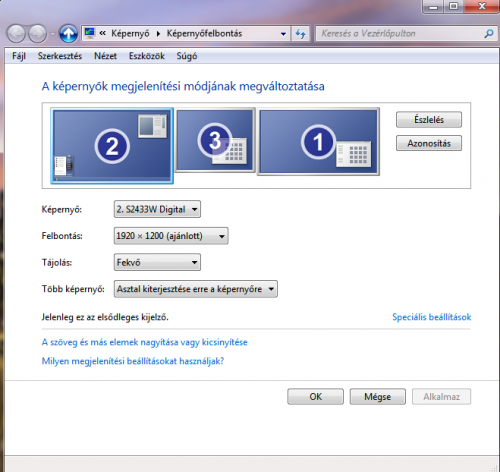Click the heading A képernyők megjelenítési módjának megváltoztatása
Viewport: 500px width, 472px height.
point(183,86)
